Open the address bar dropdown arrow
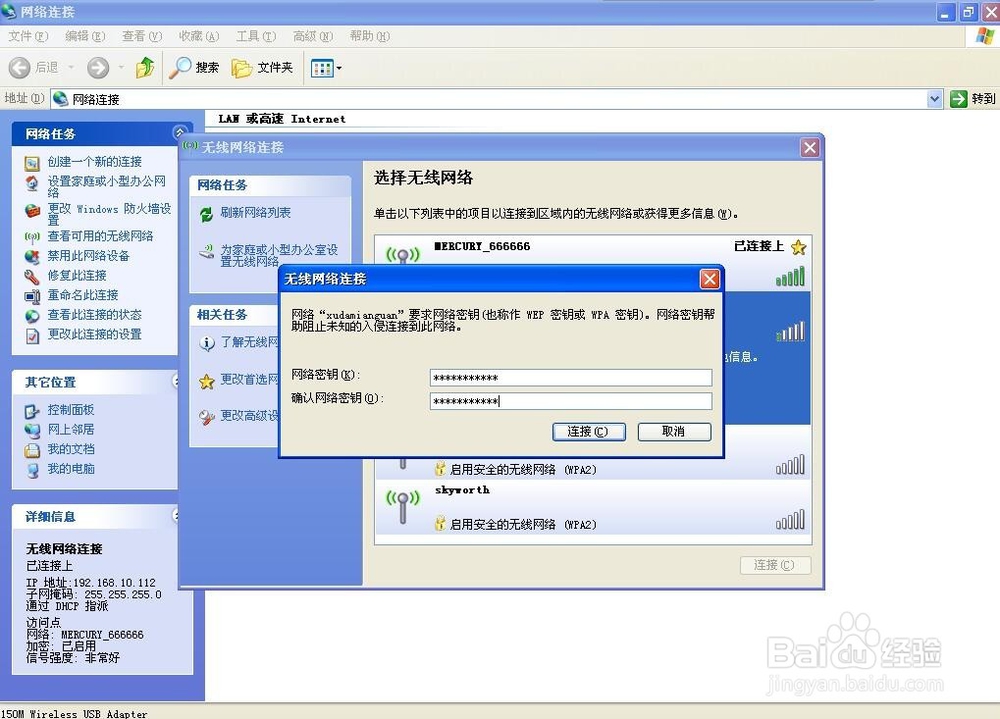 coord(934,99)
